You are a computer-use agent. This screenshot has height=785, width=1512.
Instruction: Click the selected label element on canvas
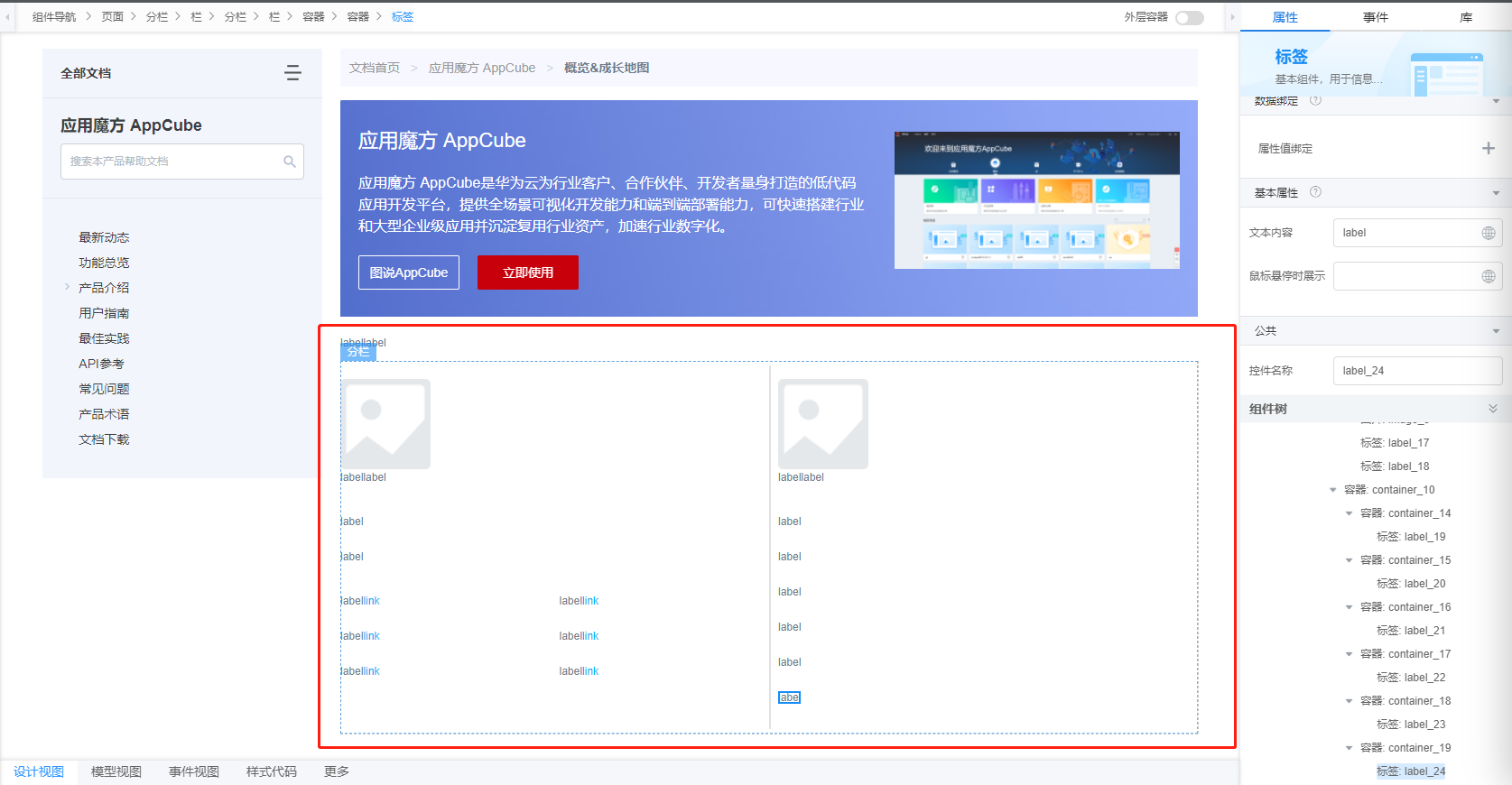point(789,697)
